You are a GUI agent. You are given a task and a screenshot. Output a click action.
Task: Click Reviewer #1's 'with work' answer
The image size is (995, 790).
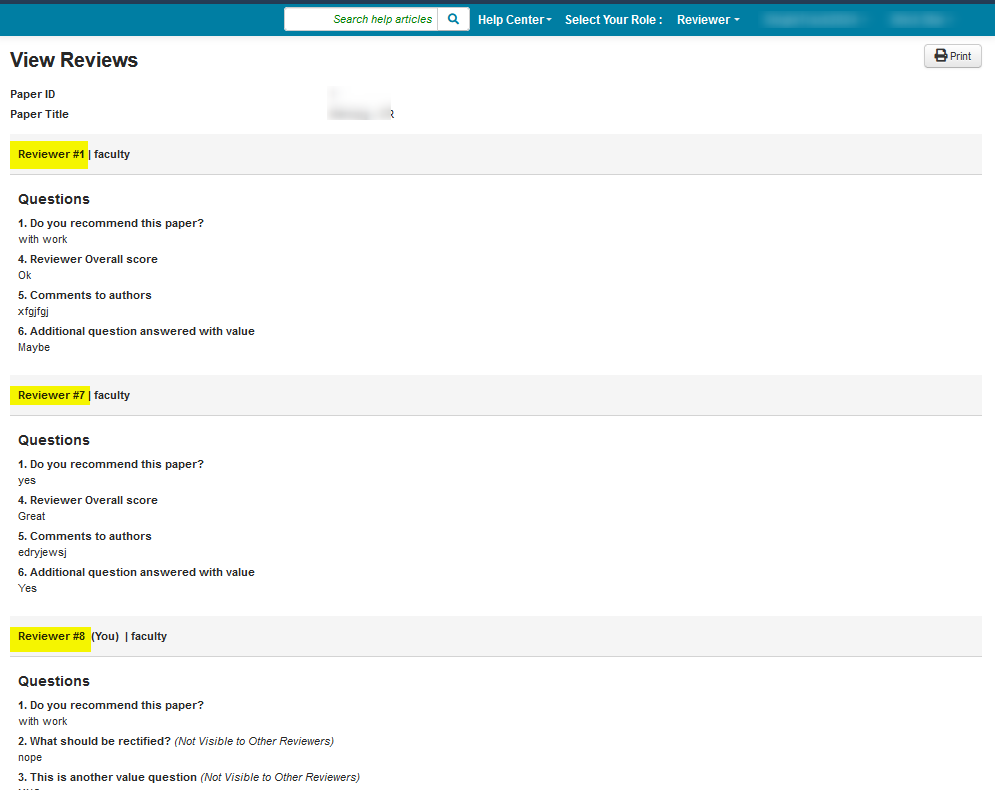click(43, 239)
